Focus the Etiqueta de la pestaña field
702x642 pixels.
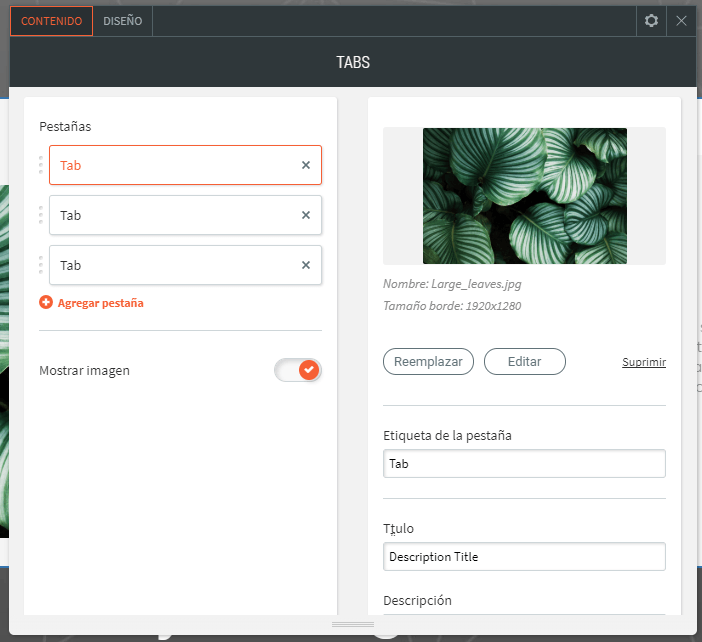pyautogui.click(x=524, y=464)
